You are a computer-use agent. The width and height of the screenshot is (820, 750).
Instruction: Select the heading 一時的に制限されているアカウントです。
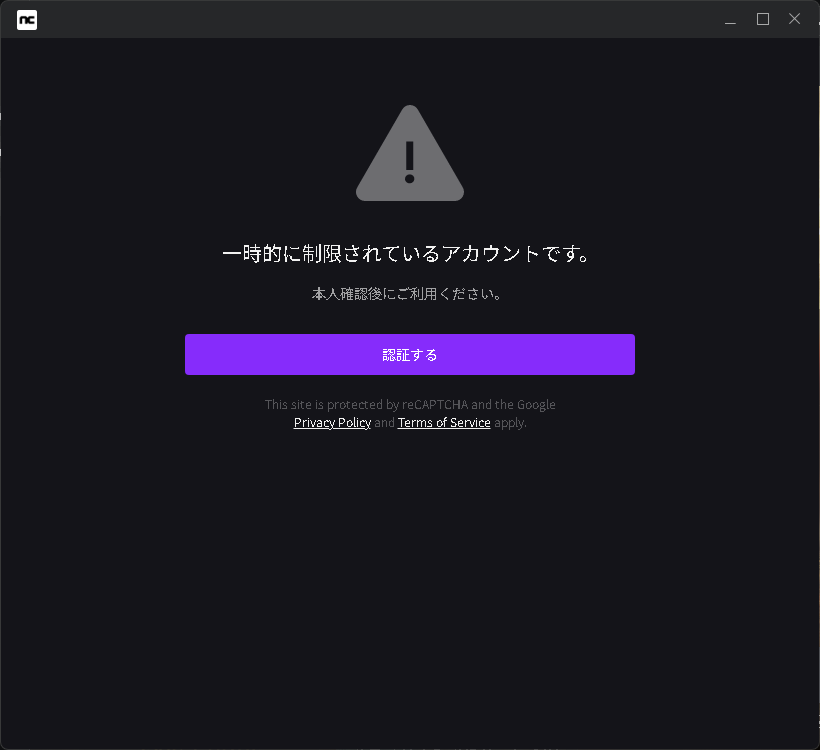[406, 254]
